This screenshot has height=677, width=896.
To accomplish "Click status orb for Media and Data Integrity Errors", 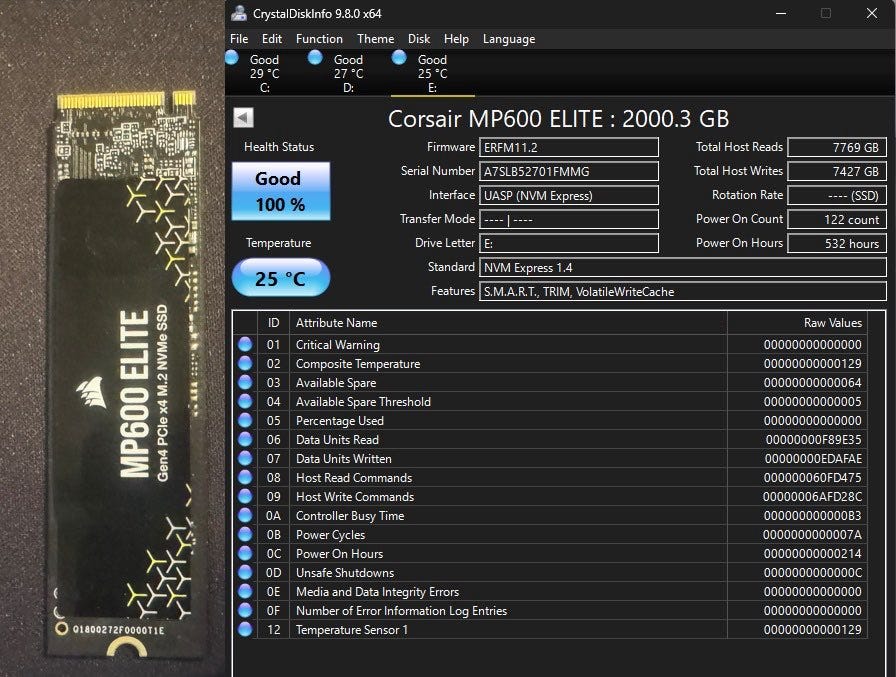I will [245, 591].
